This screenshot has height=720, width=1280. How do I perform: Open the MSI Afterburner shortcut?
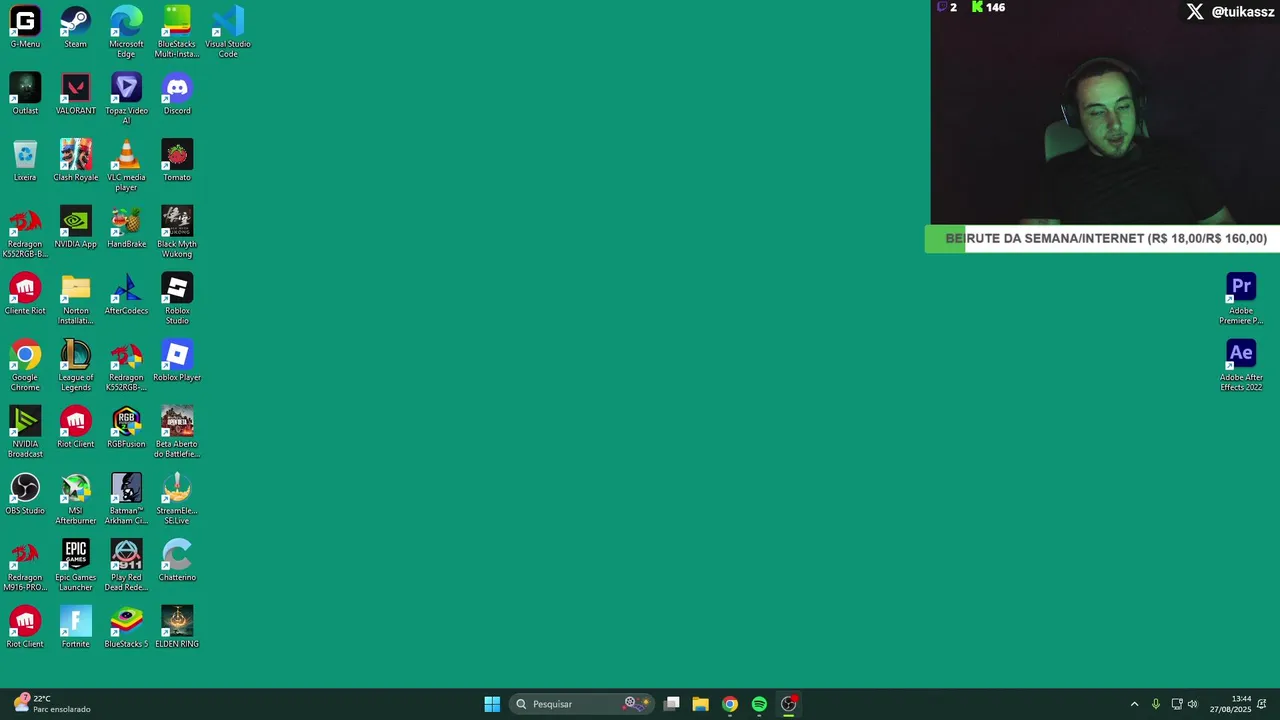(76, 499)
